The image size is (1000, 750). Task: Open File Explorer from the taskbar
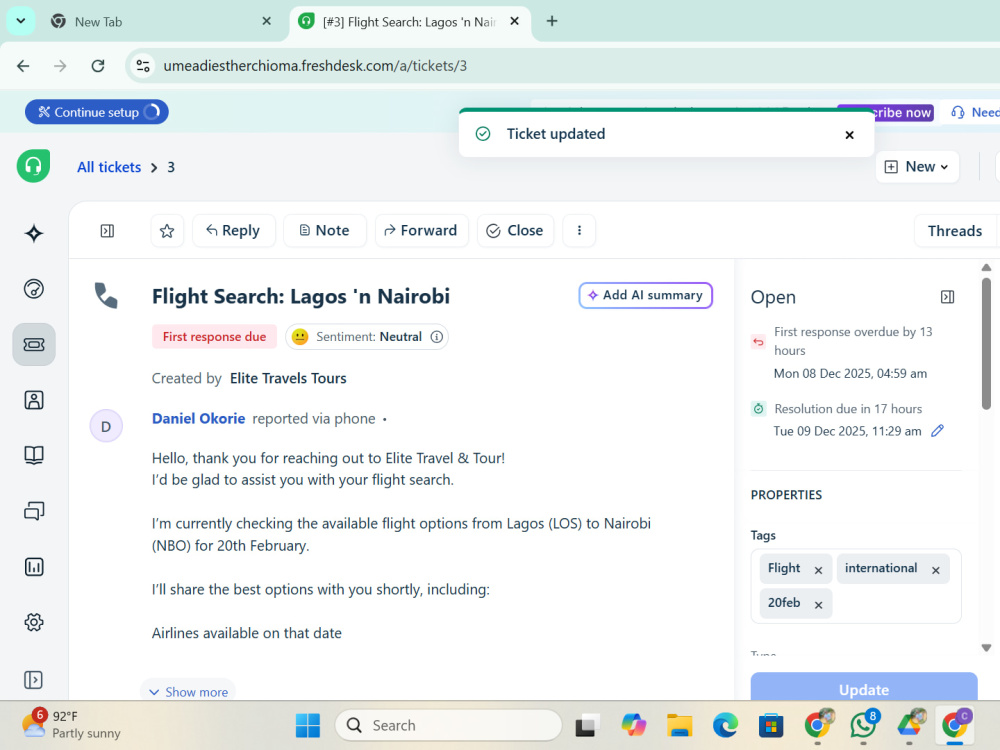tap(680, 725)
